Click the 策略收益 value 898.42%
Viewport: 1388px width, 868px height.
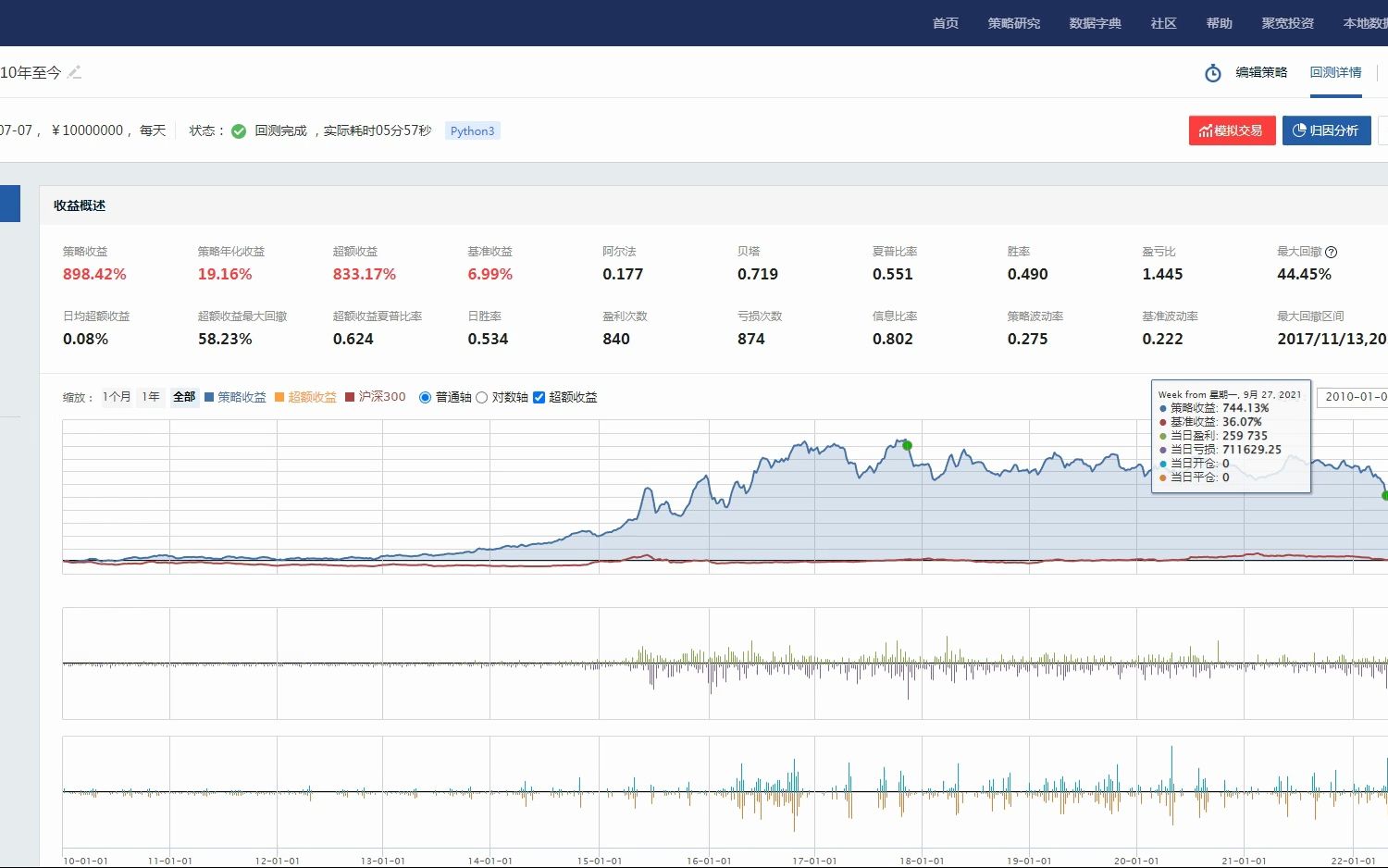[x=94, y=274]
